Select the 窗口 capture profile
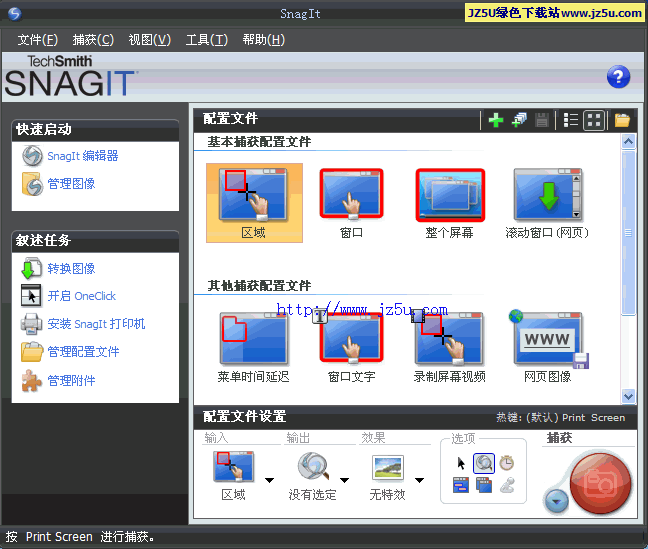Viewport: 648px width, 549px height. [x=351, y=203]
